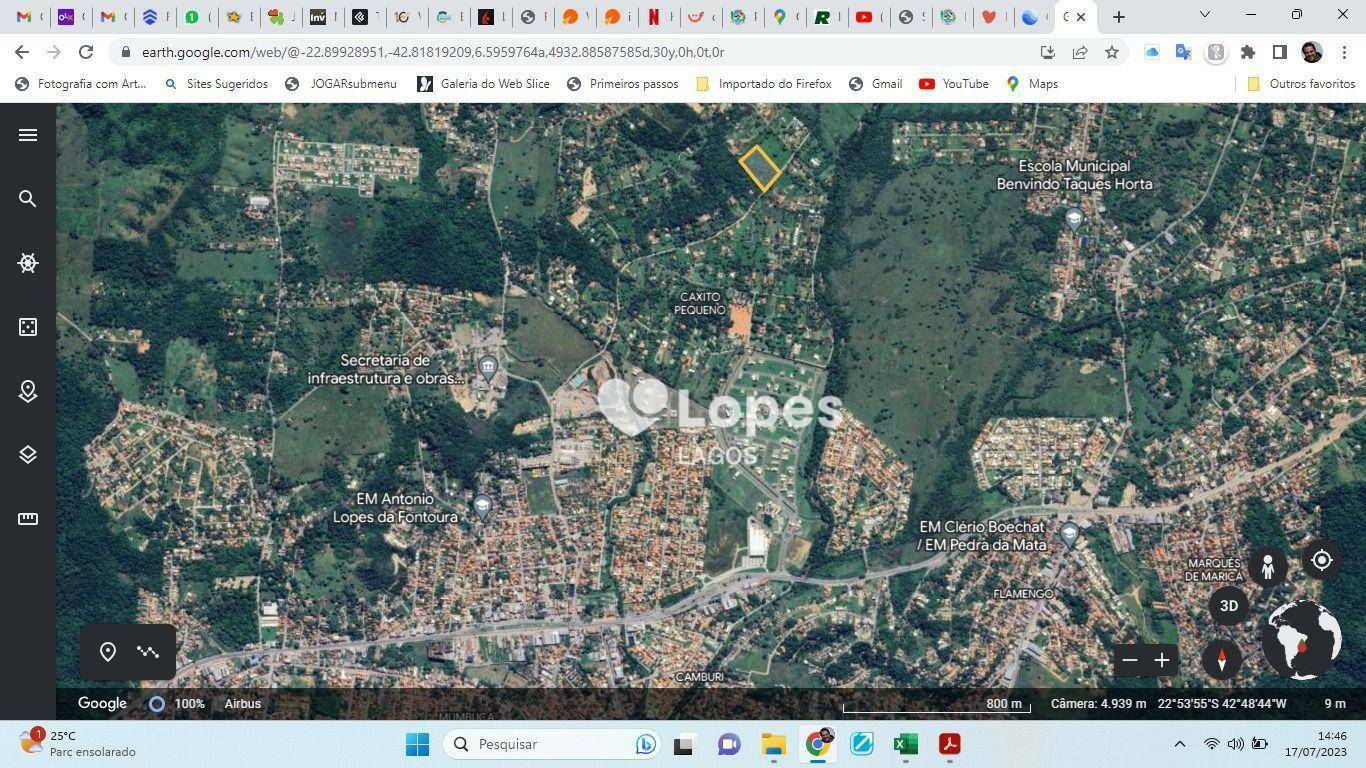Open Primeiros passos bookmark
Image resolution: width=1366 pixels, height=768 pixels.
[x=622, y=84]
